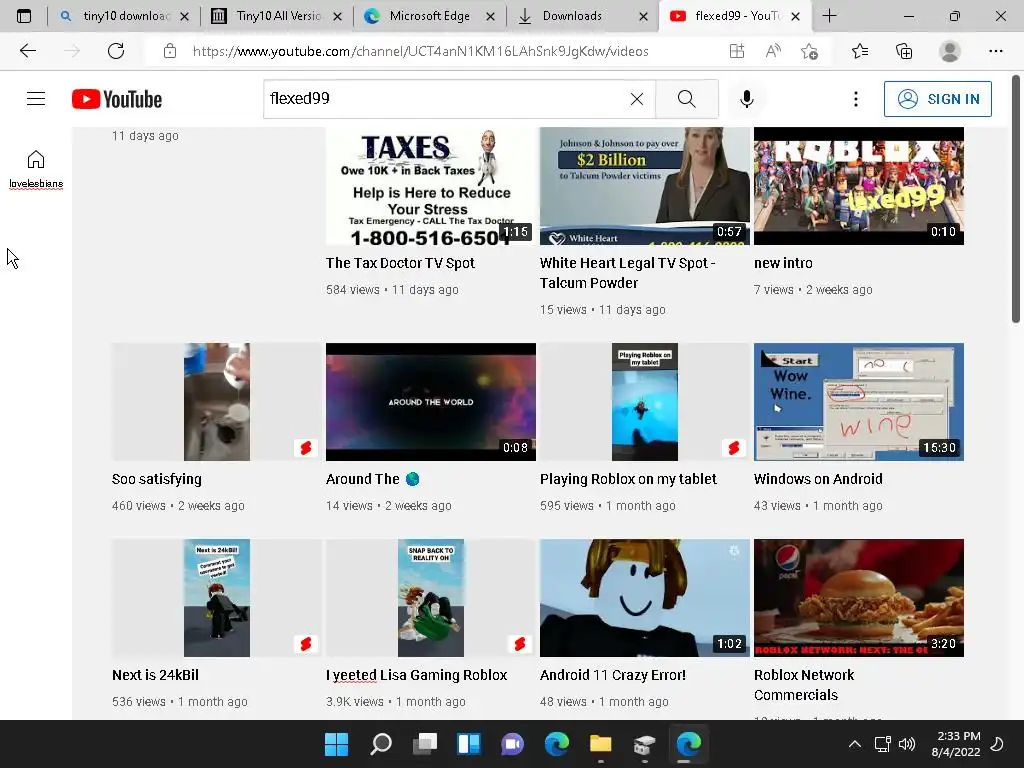Click 'I yeeted Lisa Gaming Roblox' title
Image resolution: width=1024 pixels, height=768 pixels.
[417, 675]
